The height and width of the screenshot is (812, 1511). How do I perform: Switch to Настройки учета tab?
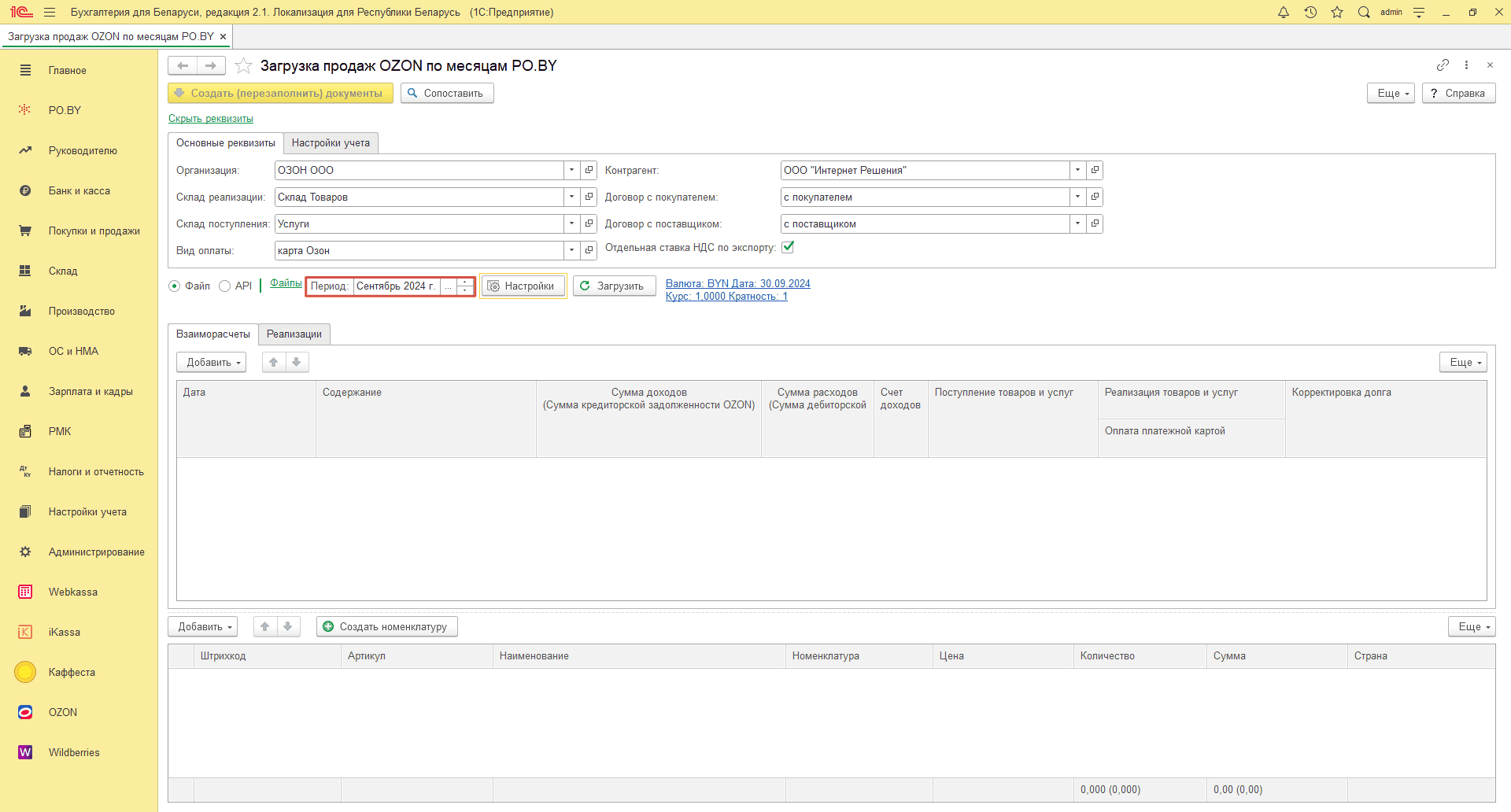tap(331, 142)
